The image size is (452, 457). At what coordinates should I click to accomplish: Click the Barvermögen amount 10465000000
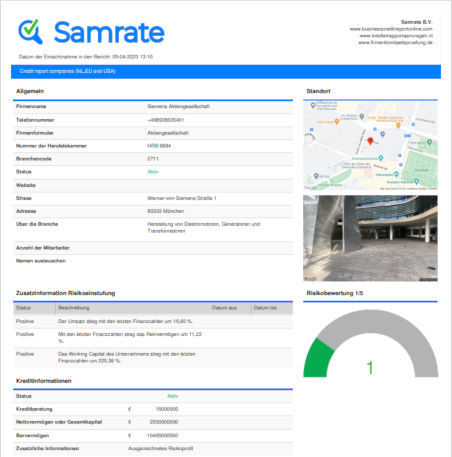coord(163,435)
